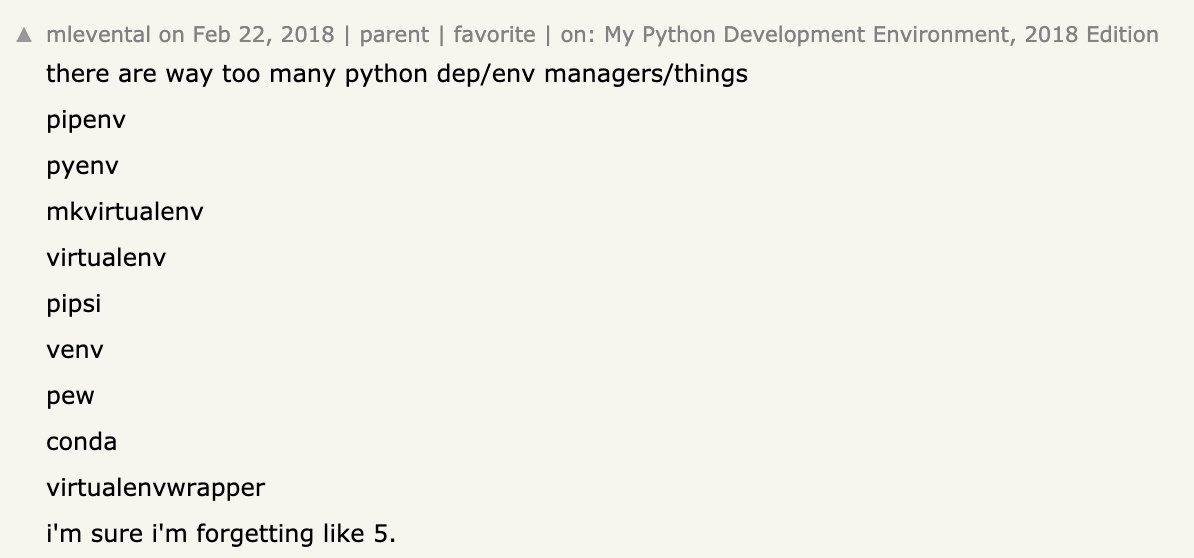Click the "venv" line below pipsi
Viewport: 1194px width, 558px height.
(75, 350)
